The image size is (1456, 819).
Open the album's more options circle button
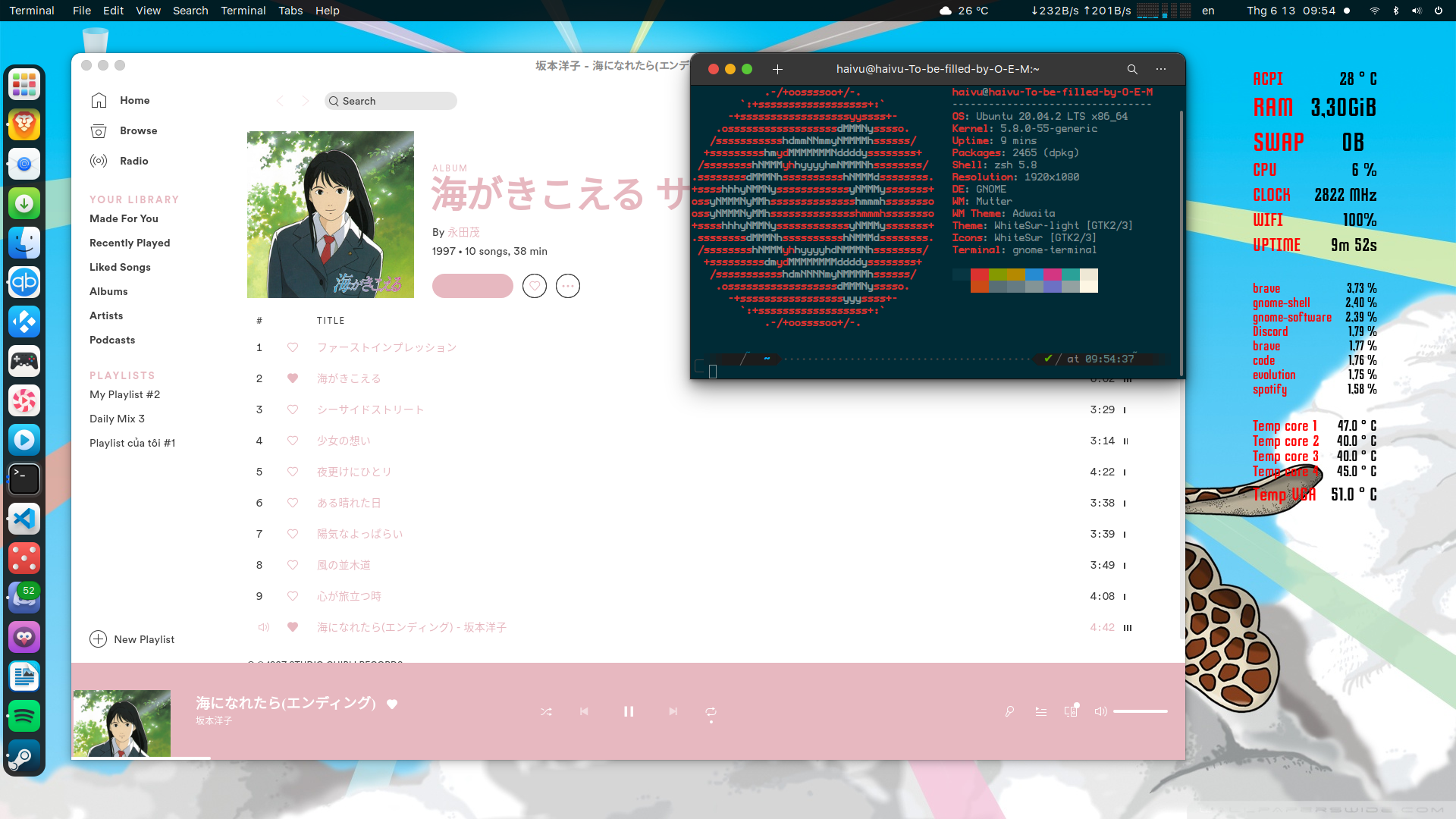[568, 286]
